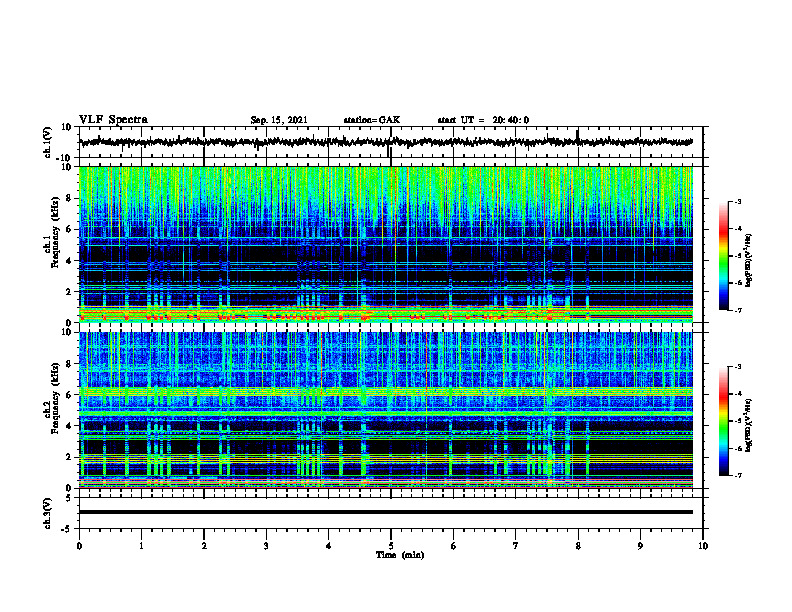Click the ch.2 spectrogram color bar
This screenshot has width=792, height=612.
click(723, 421)
